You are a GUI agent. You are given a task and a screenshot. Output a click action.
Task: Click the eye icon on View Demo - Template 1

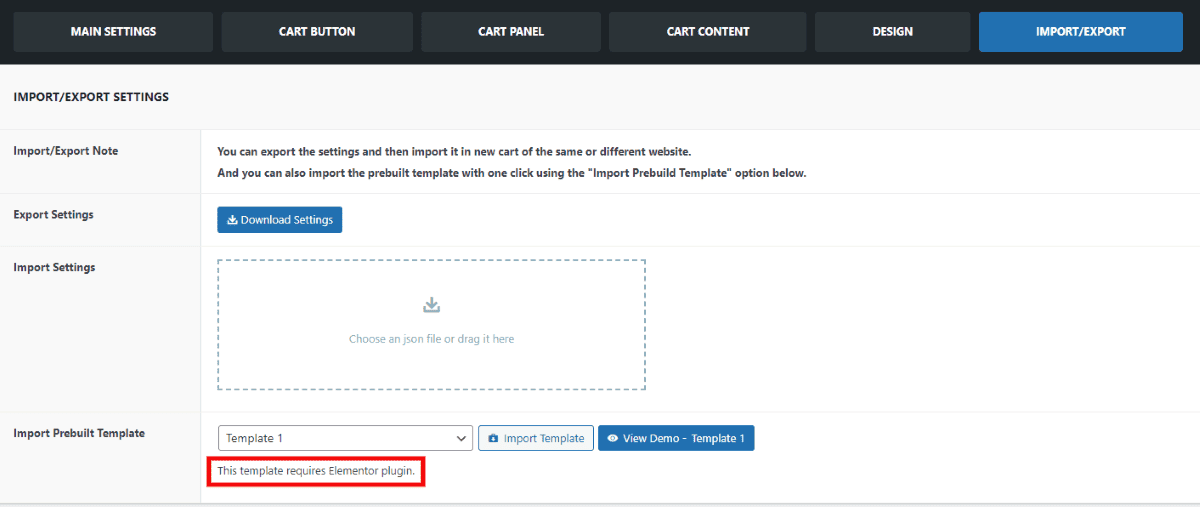(x=613, y=438)
